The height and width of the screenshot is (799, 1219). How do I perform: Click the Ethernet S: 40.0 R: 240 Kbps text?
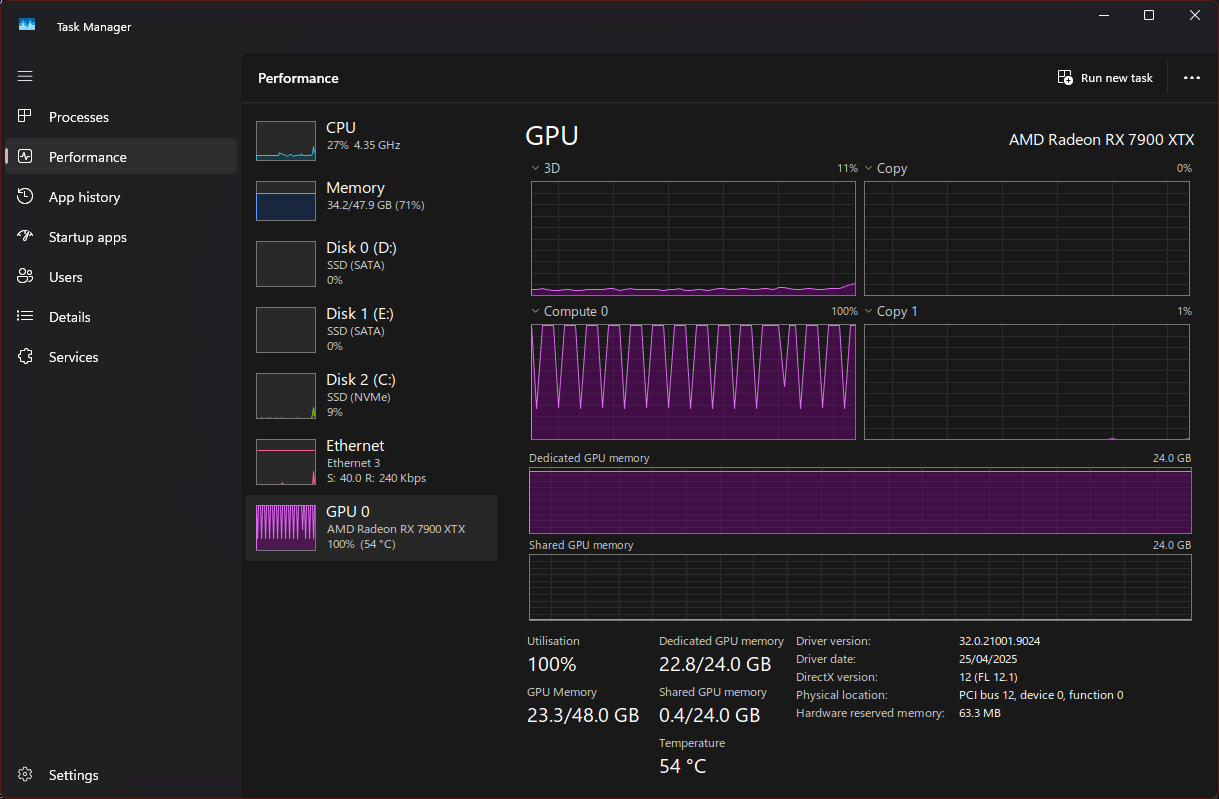[x=376, y=478]
